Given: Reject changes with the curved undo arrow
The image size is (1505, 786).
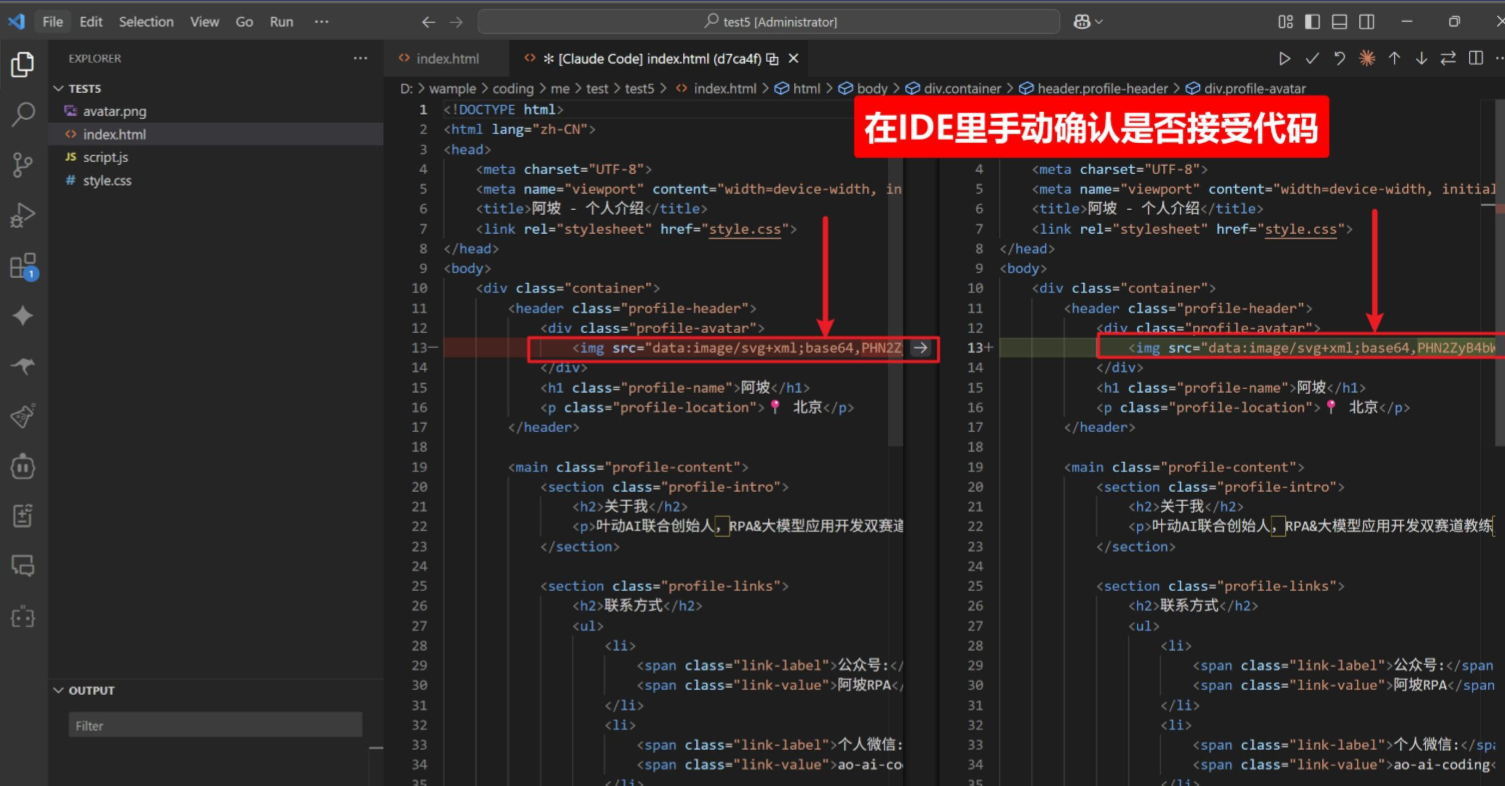Looking at the screenshot, I should pos(1339,59).
